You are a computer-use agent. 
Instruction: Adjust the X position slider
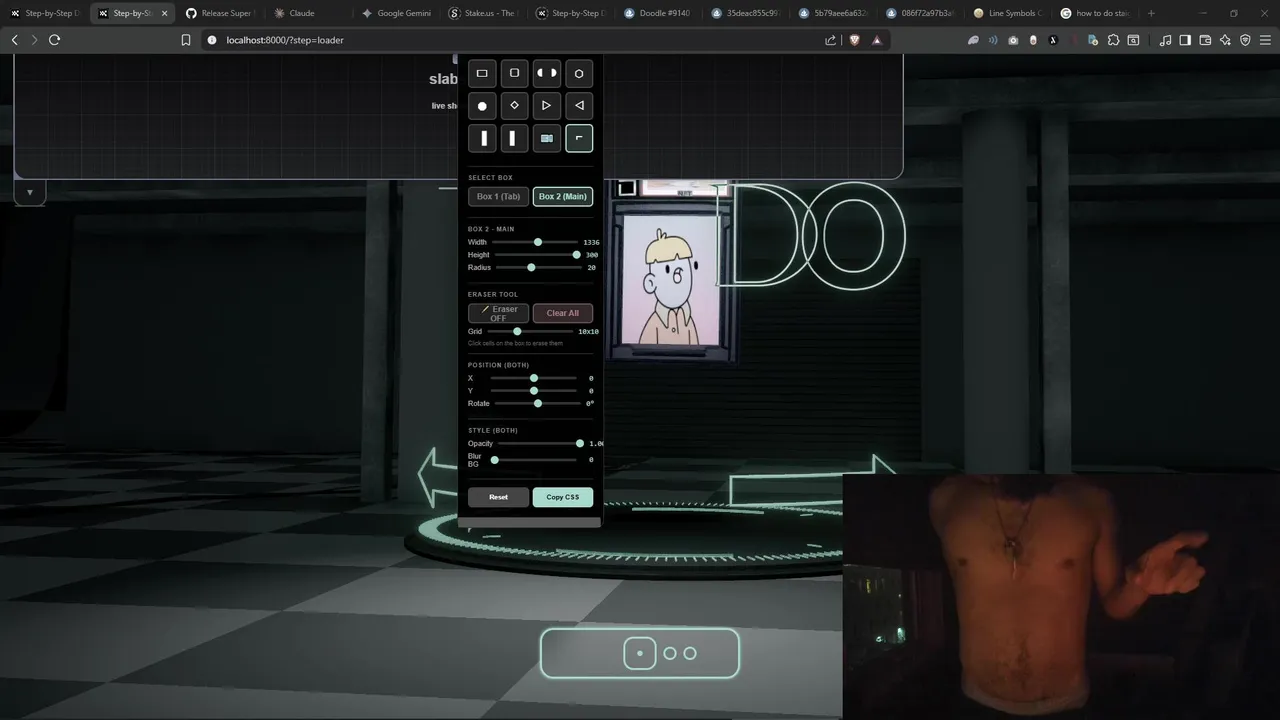coord(534,378)
